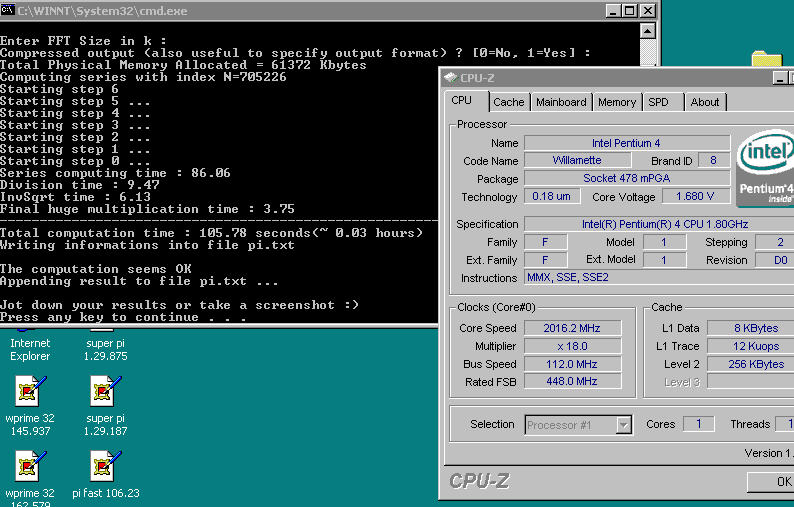Click the x 18.0 multiplier value

click(572, 346)
